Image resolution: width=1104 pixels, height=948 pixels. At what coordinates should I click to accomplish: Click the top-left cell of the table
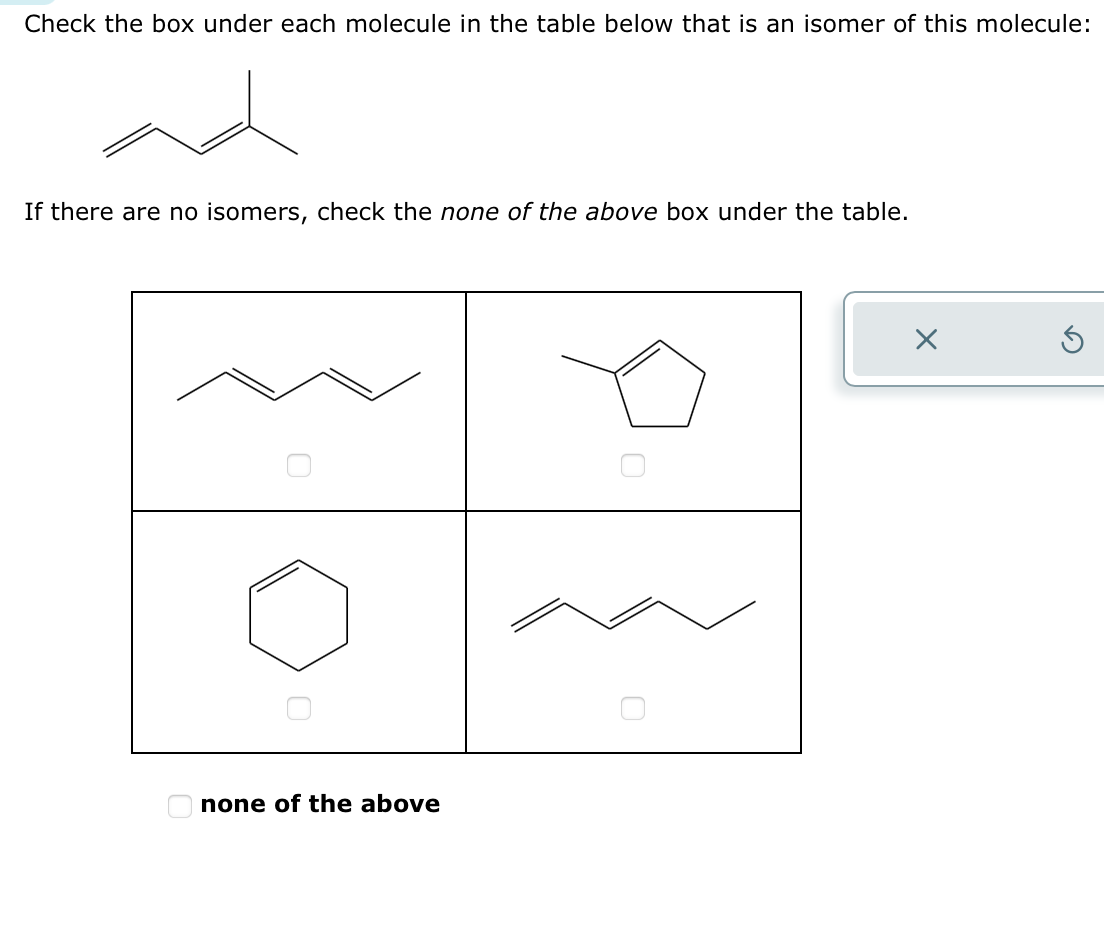299,400
